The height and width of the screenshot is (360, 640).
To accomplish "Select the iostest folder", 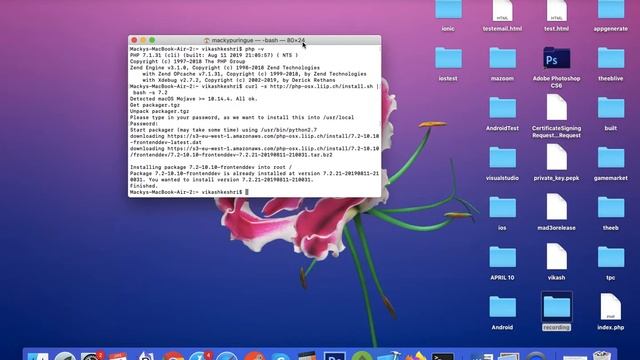I will coord(448,58).
